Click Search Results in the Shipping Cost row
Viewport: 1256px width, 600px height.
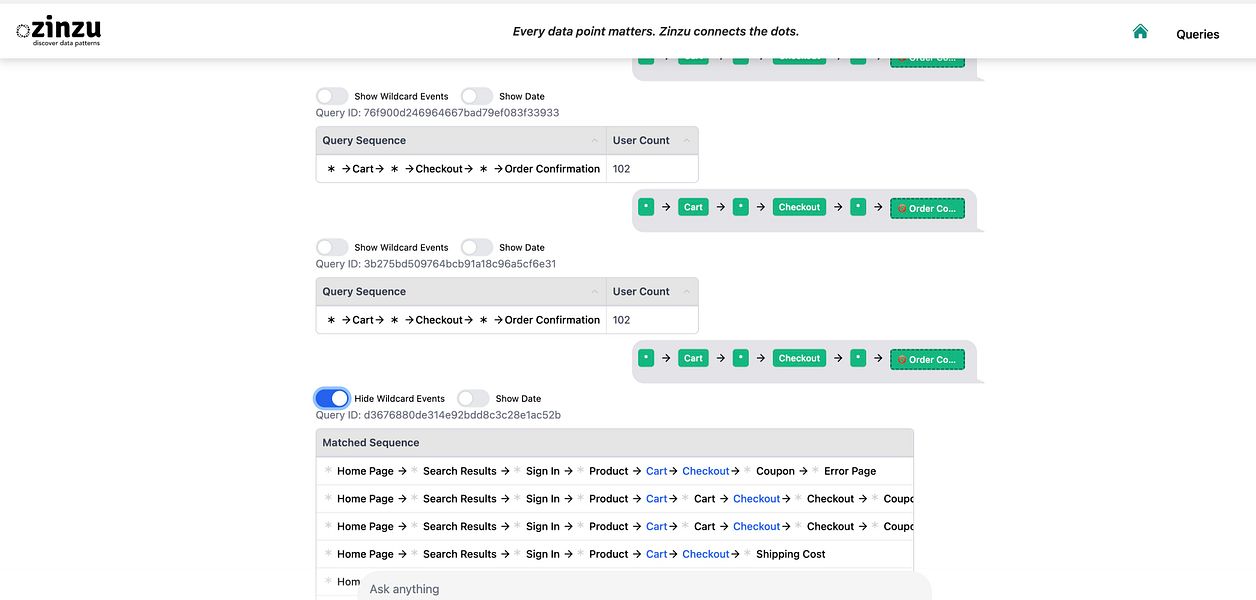coord(459,554)
